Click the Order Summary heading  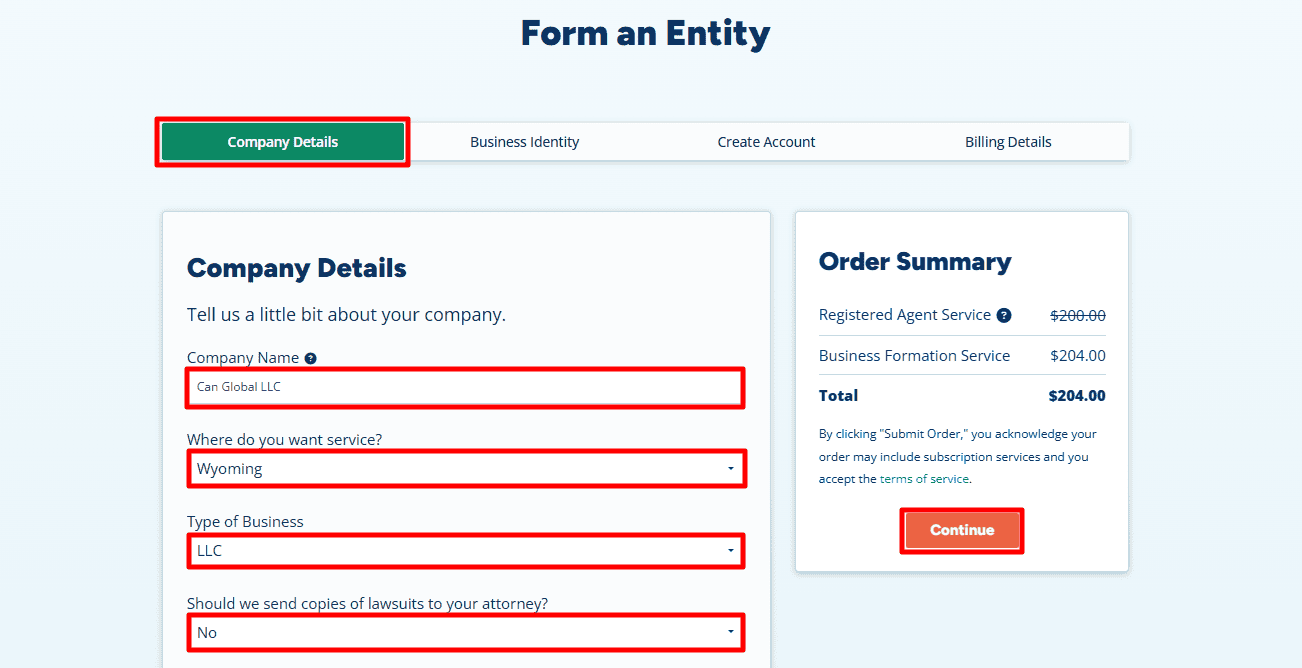pos(914,261)
